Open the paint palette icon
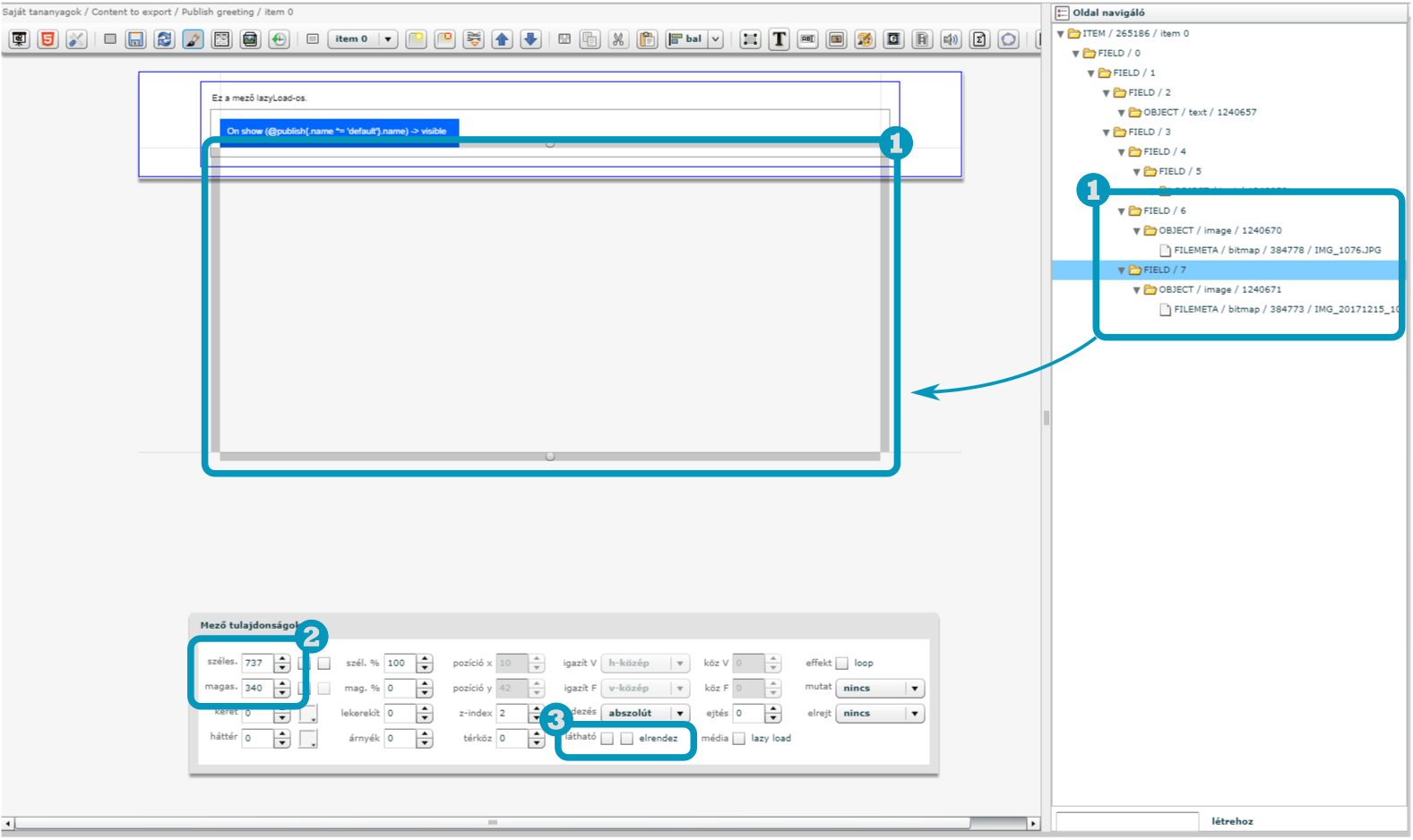 (865, 39)
